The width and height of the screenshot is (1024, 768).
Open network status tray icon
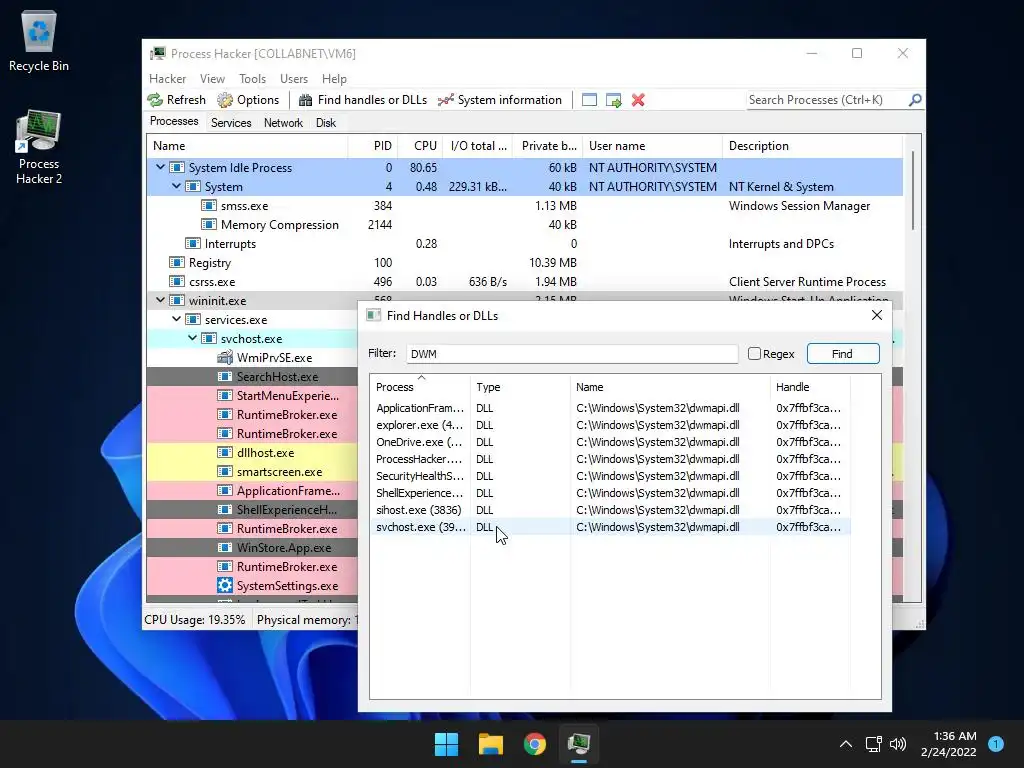pos(873,744)
